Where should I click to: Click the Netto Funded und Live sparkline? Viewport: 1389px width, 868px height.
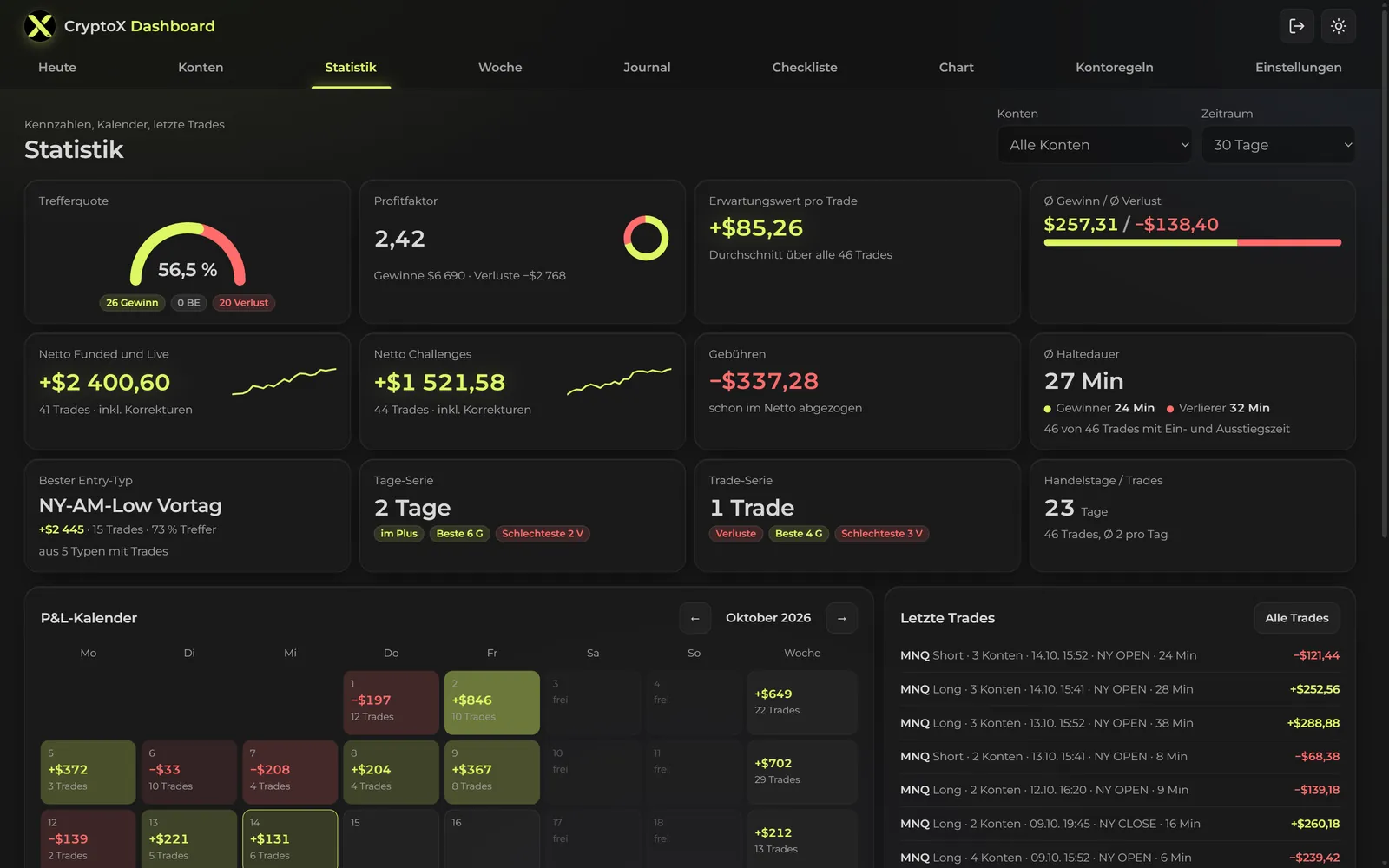284,381
